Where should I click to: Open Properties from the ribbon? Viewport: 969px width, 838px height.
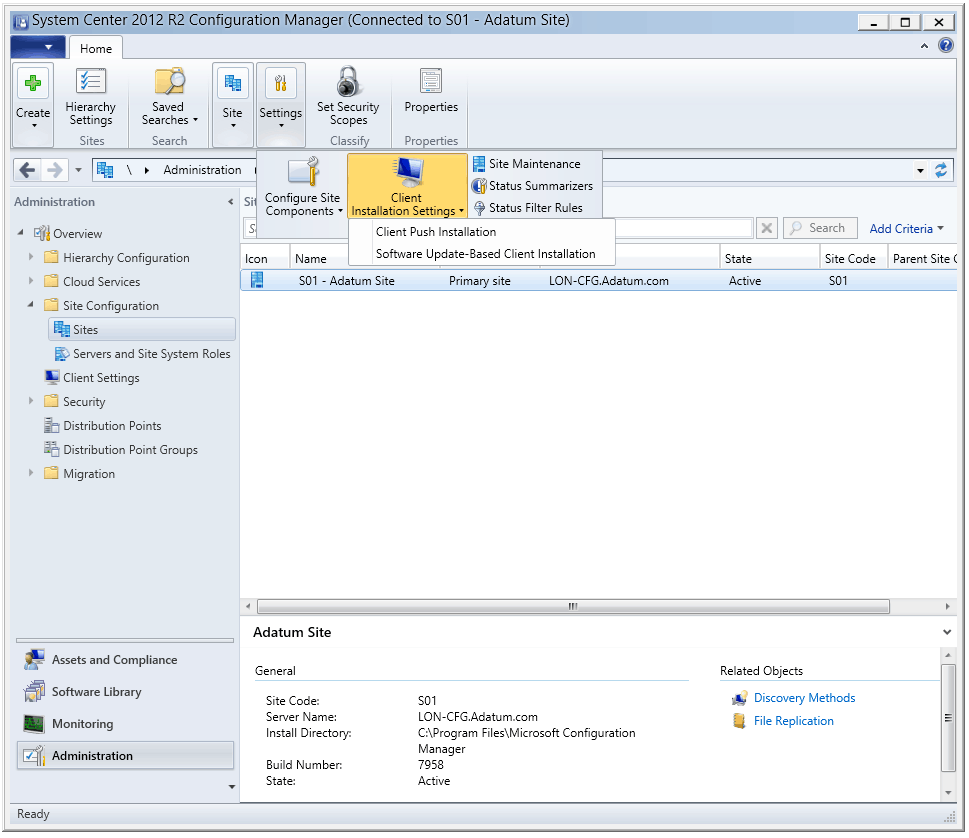click(x=431, y=90)
